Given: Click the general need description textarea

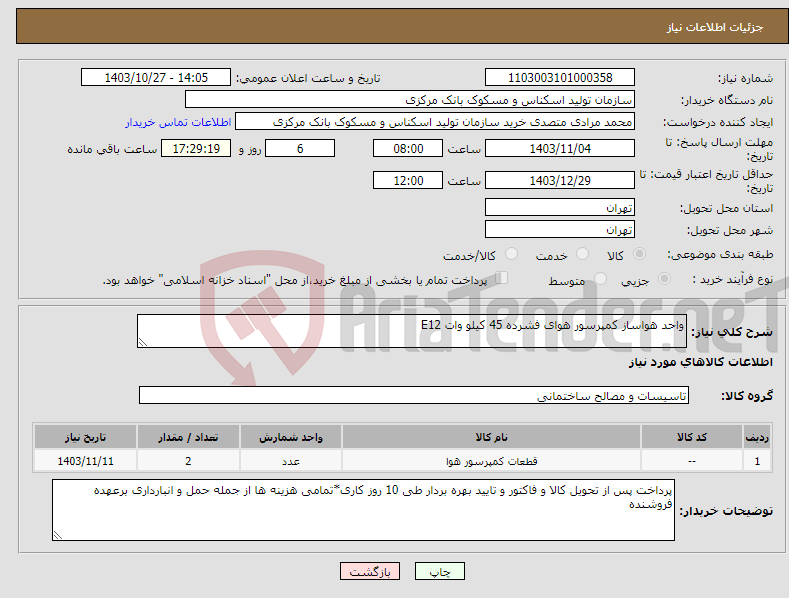Looking at the screenshot, I should [x=412, y=331].
